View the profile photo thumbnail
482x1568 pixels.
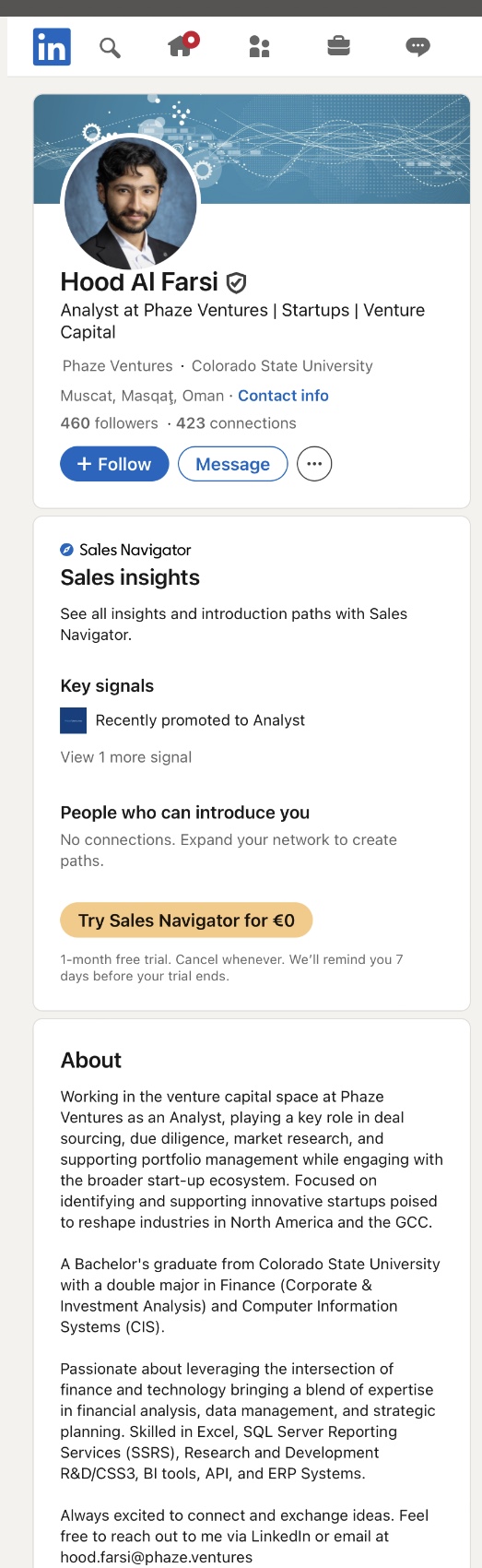click(x=130, y=203)
